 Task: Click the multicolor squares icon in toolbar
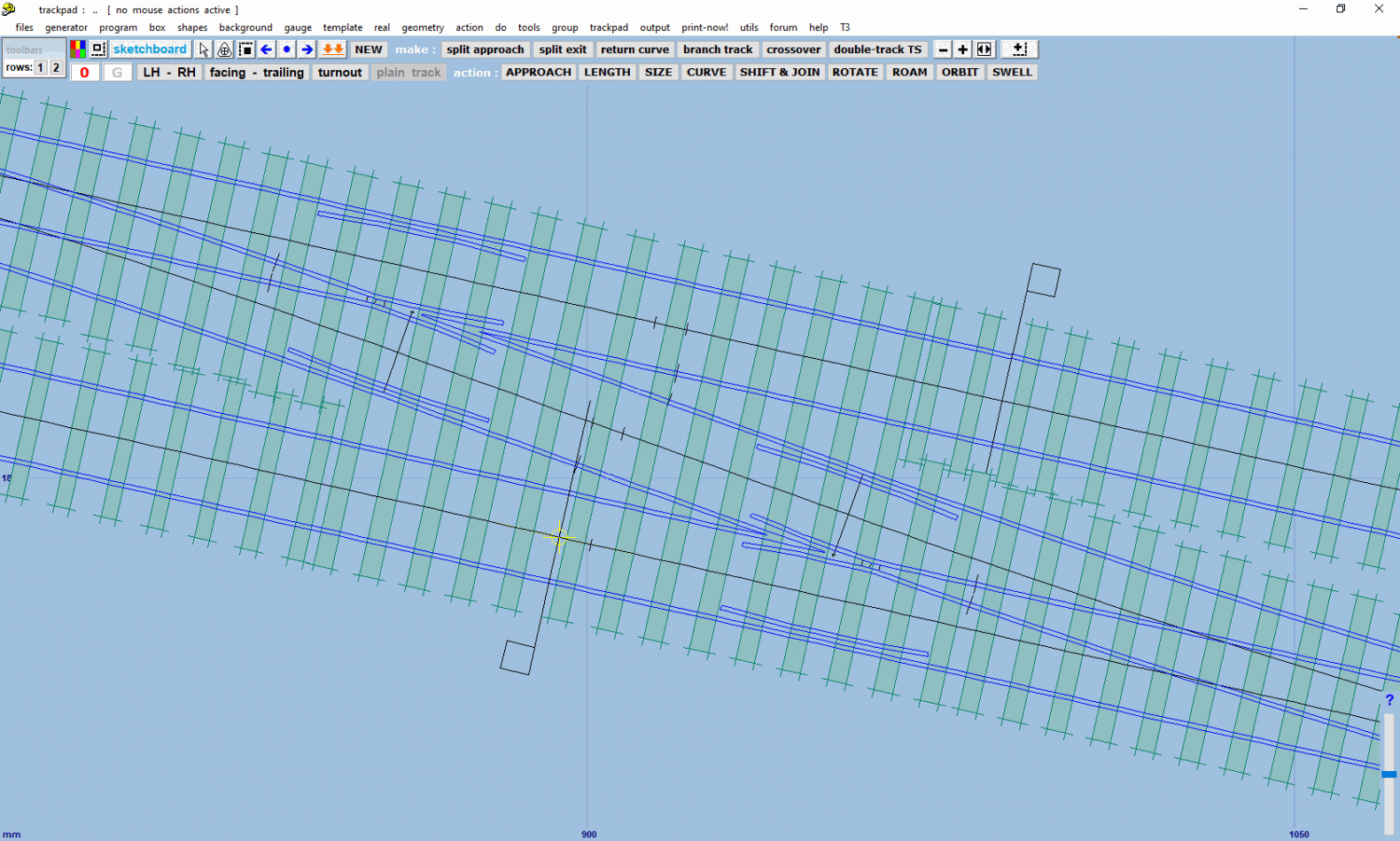coord(78,49)
